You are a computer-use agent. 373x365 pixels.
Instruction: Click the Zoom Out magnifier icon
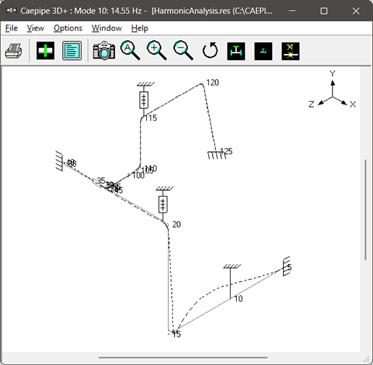click(x=183, y=51)
